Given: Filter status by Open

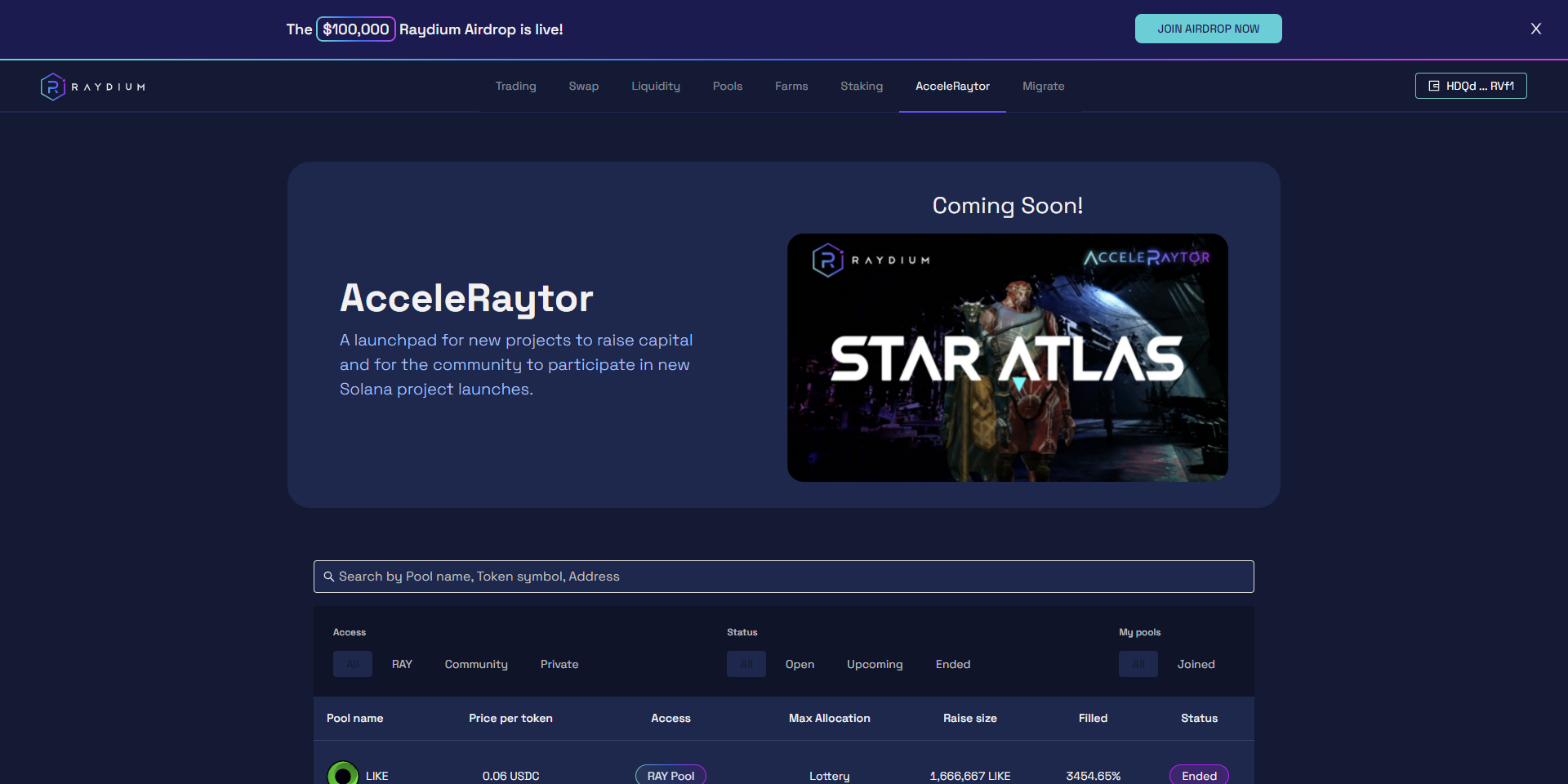Looking at the screenshot, I should click(x=800, y=664).
